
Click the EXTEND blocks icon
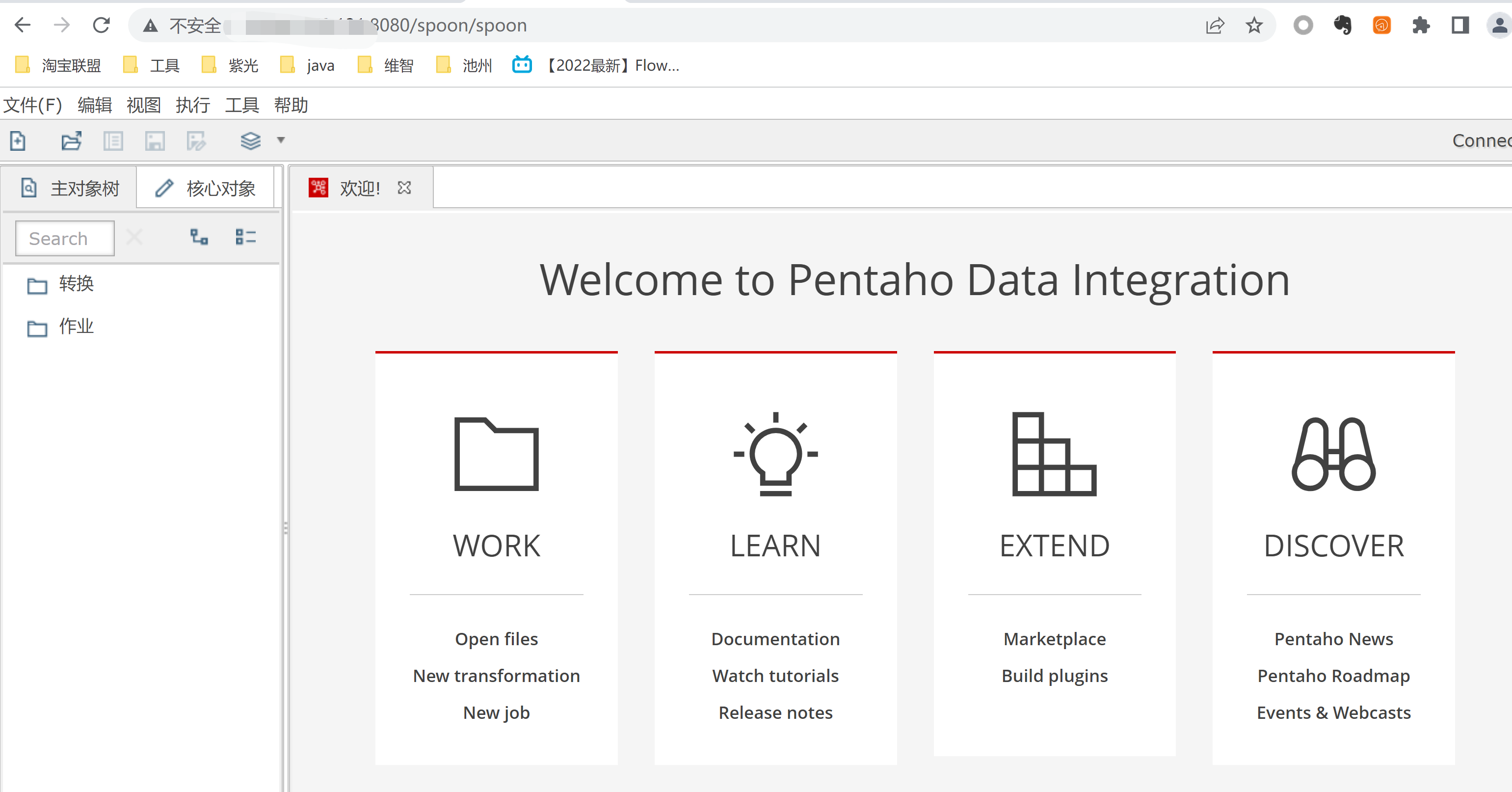tap(1054, 454)
